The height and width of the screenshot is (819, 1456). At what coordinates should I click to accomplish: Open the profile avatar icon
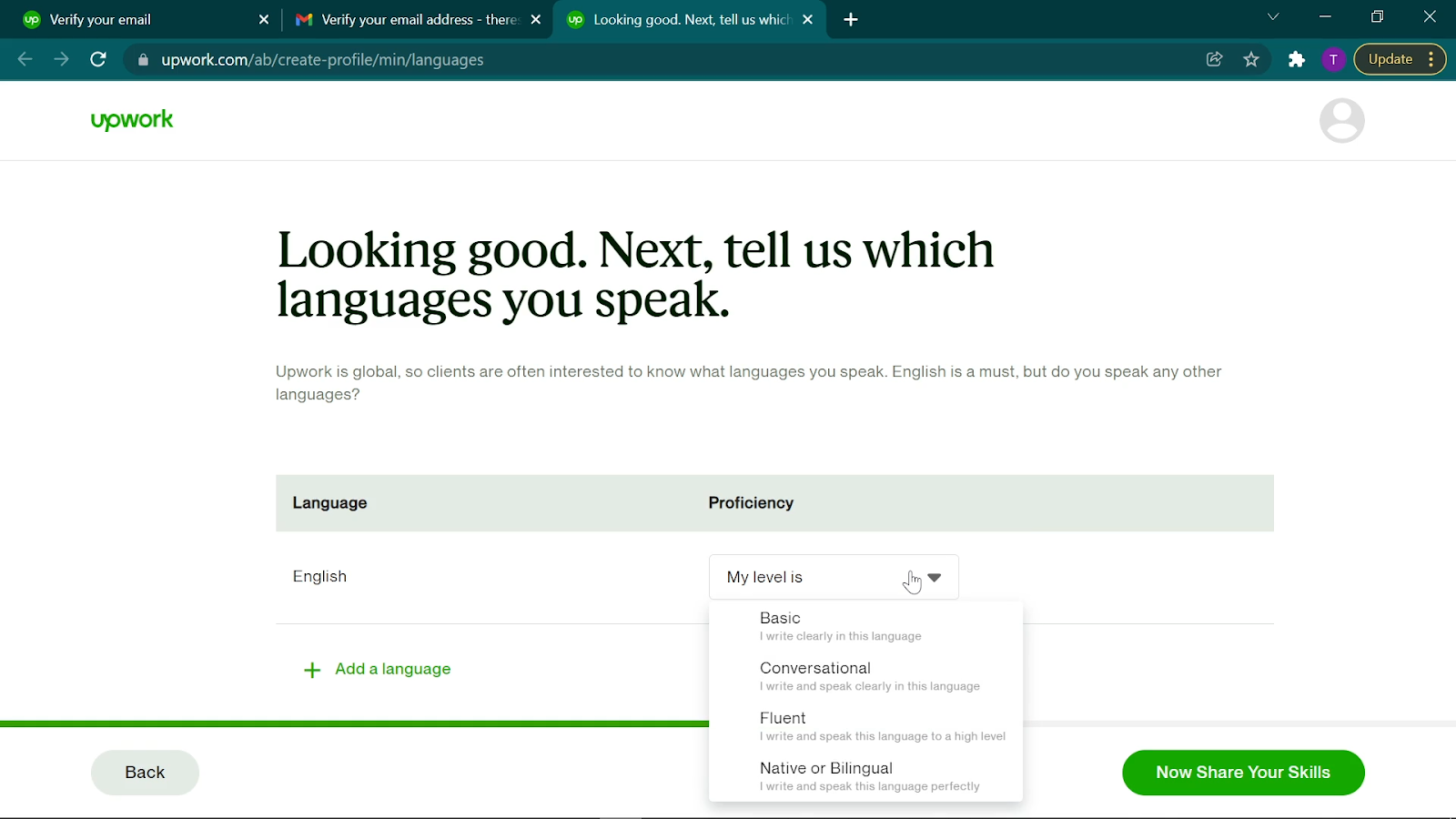(1342, 121)
